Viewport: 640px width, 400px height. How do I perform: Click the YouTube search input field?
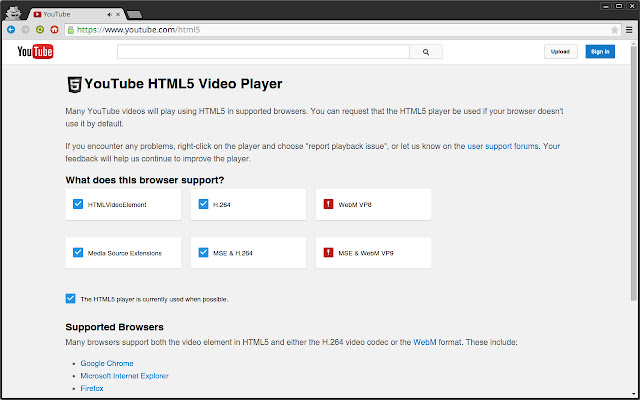coord(263,52)
